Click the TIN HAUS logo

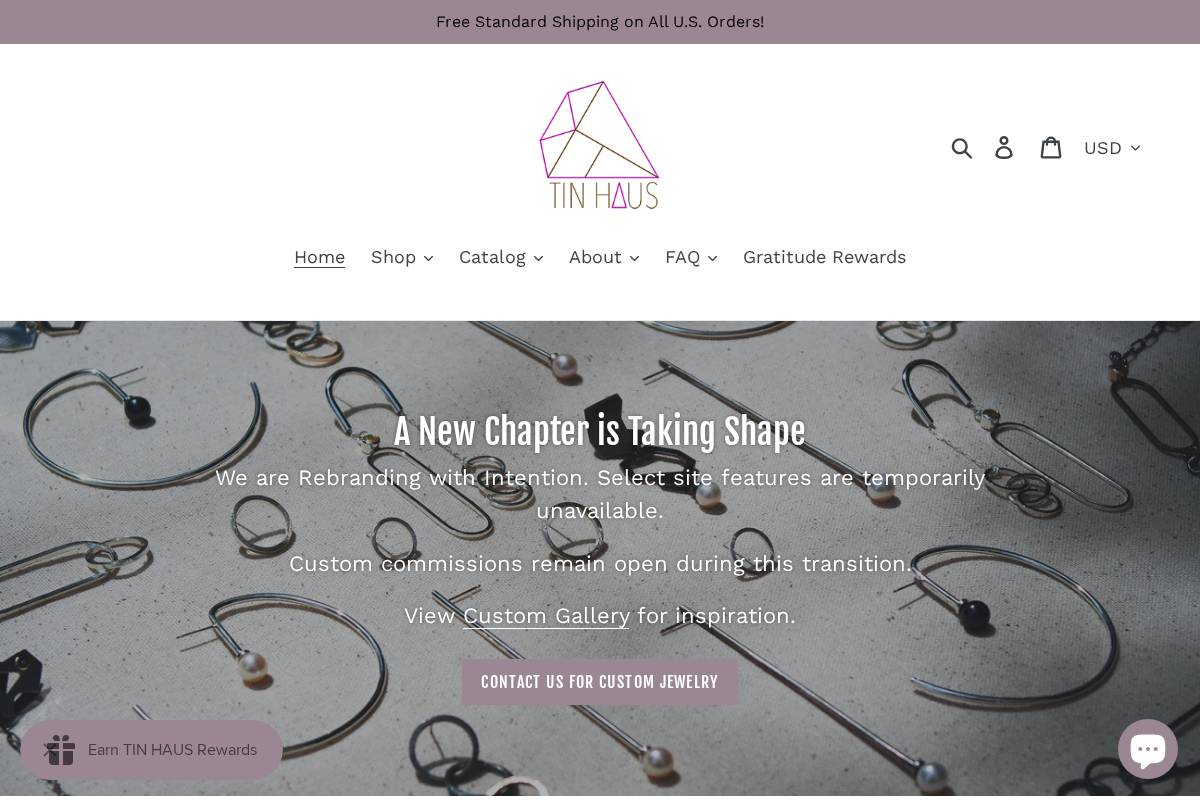click(600, 145)
